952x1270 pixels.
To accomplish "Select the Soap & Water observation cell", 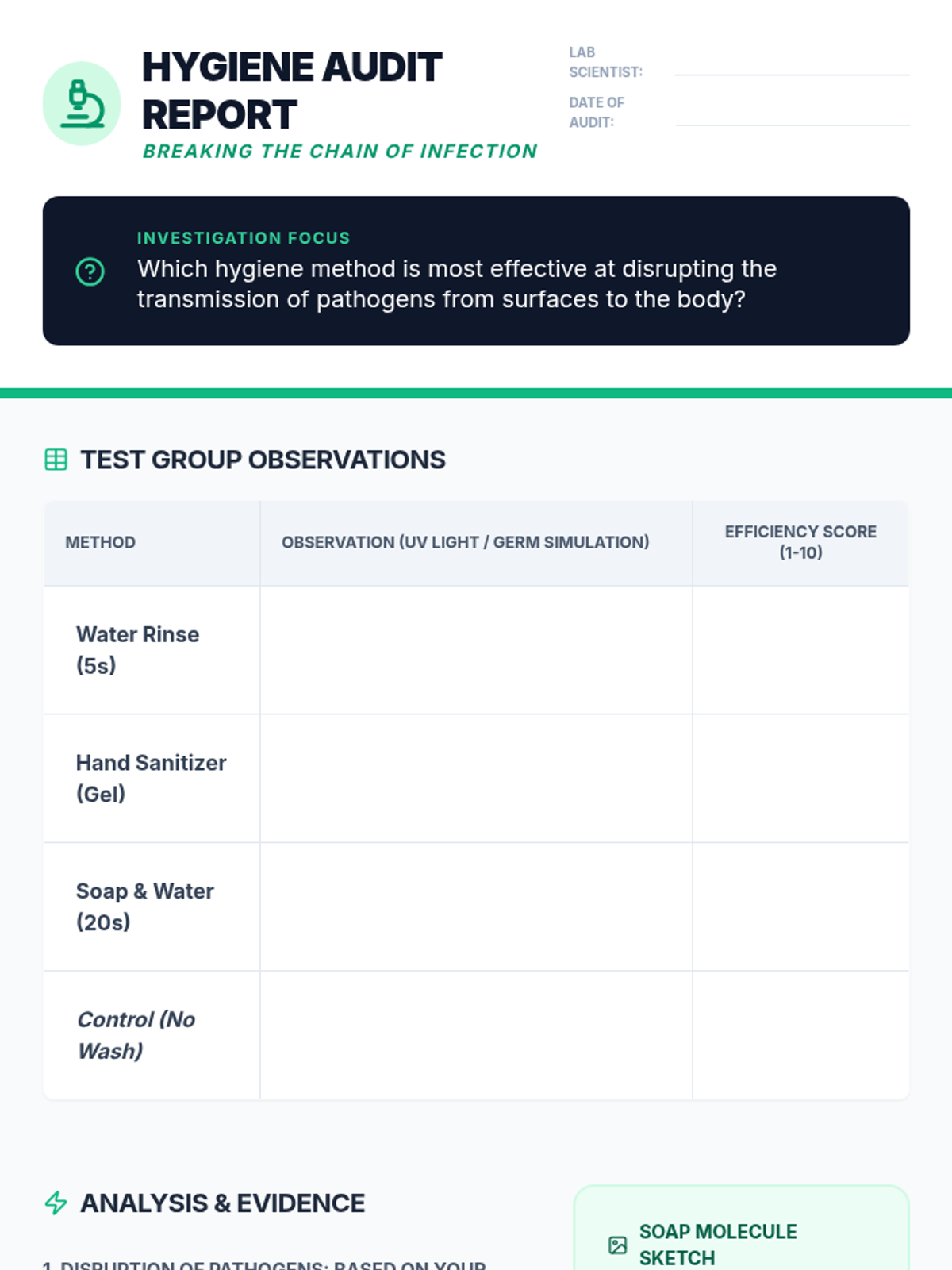I will pos(476,907).
